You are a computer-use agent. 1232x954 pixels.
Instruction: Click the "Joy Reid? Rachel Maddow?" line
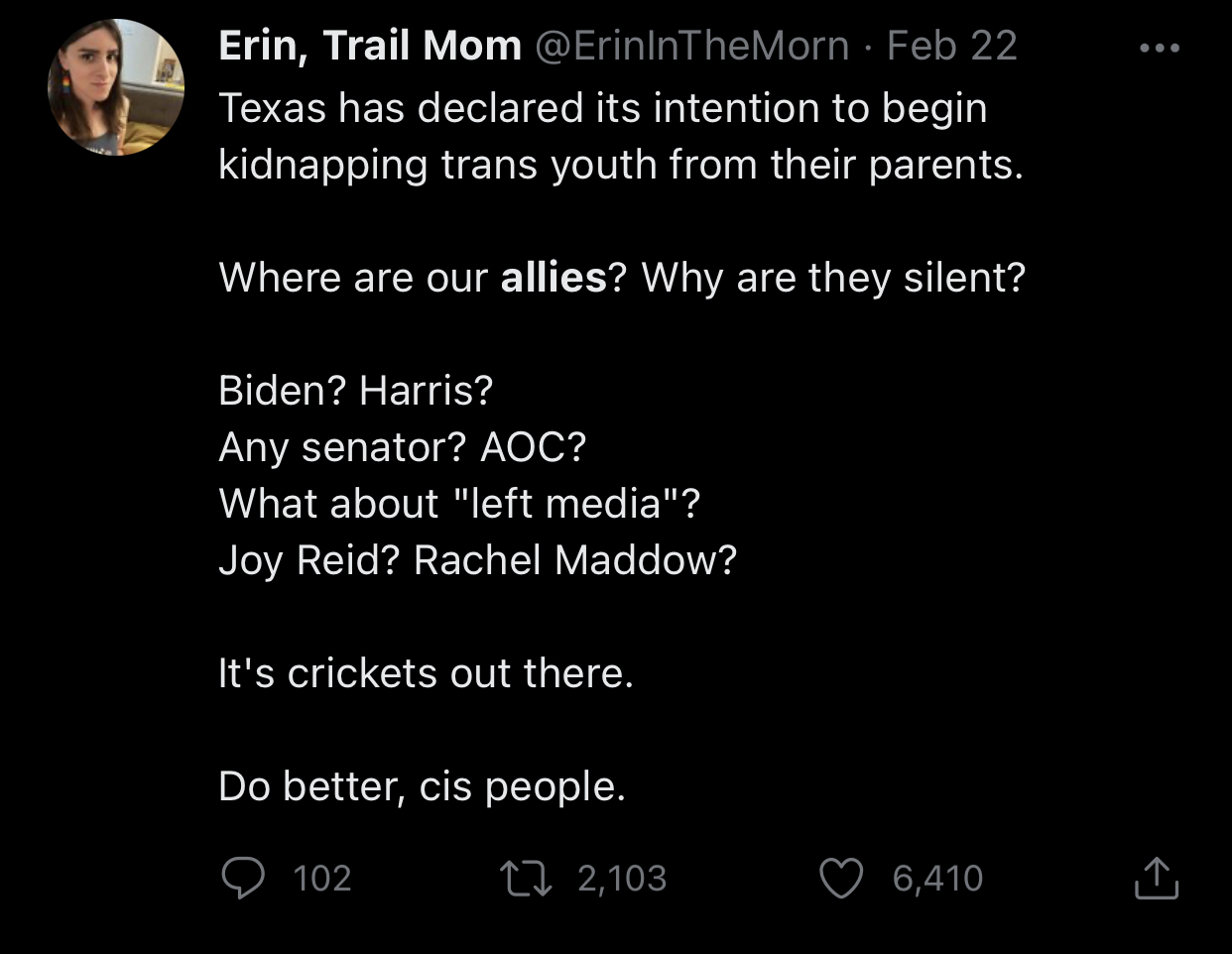click(477, 560)
